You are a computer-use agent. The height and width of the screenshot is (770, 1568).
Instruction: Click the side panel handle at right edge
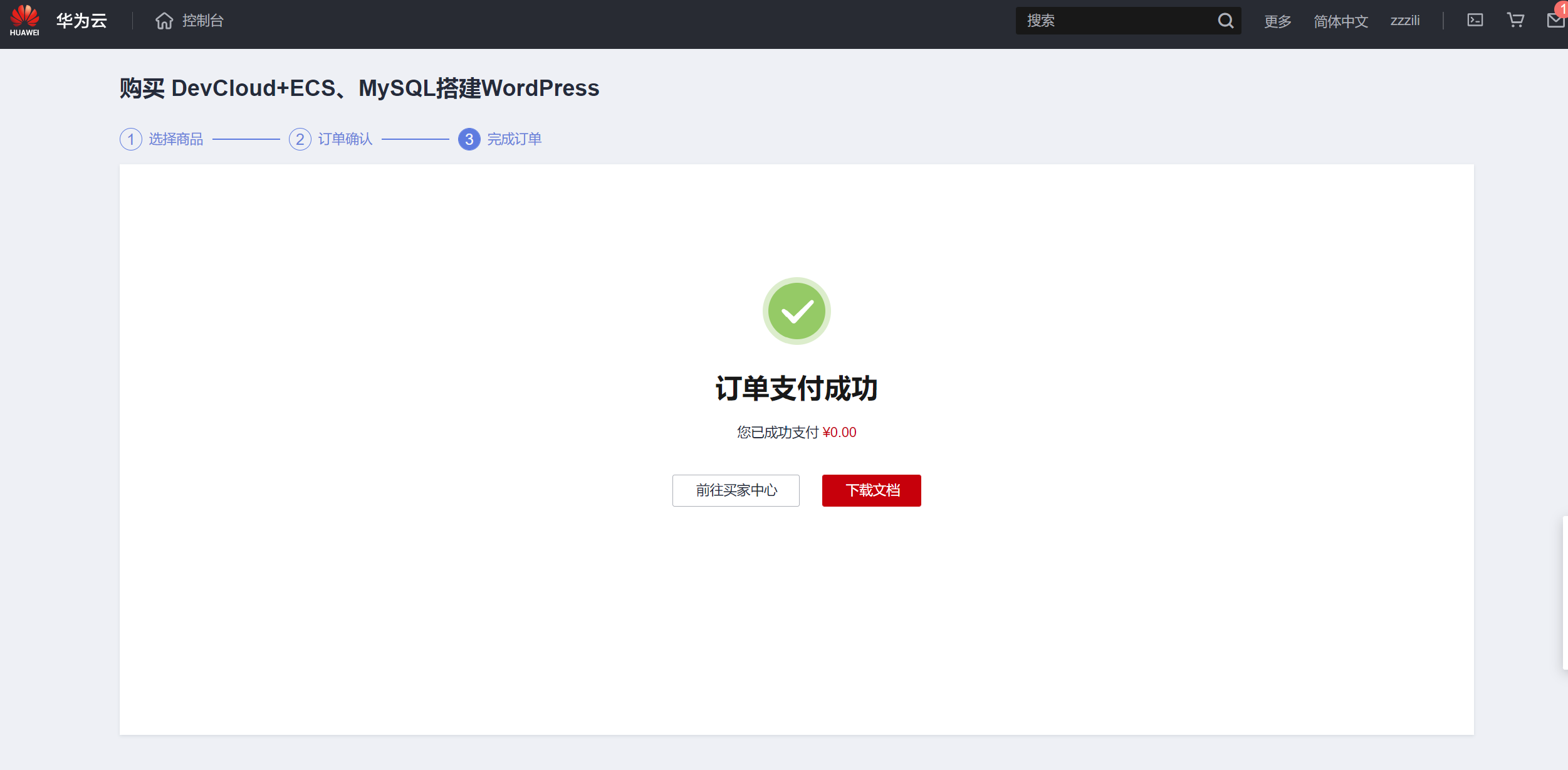click(1564, 593)
